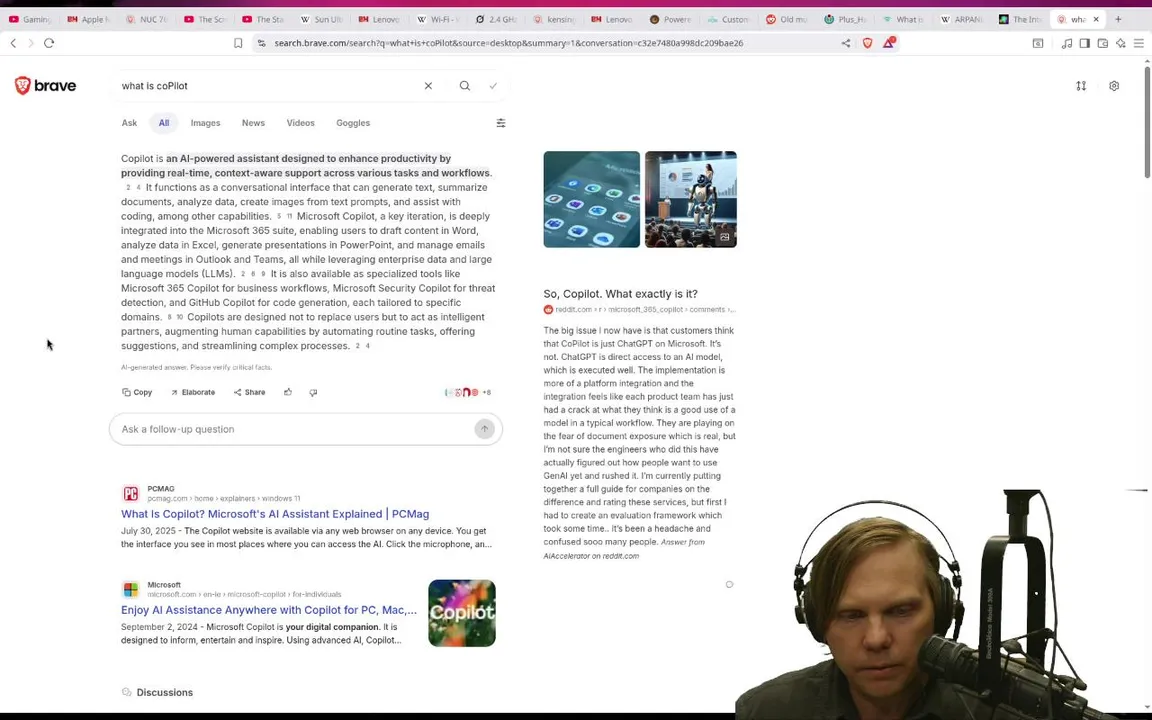Click into the 'what is coPilot' search box
This screenshot has width=1152, height=720.
point(268,86)
